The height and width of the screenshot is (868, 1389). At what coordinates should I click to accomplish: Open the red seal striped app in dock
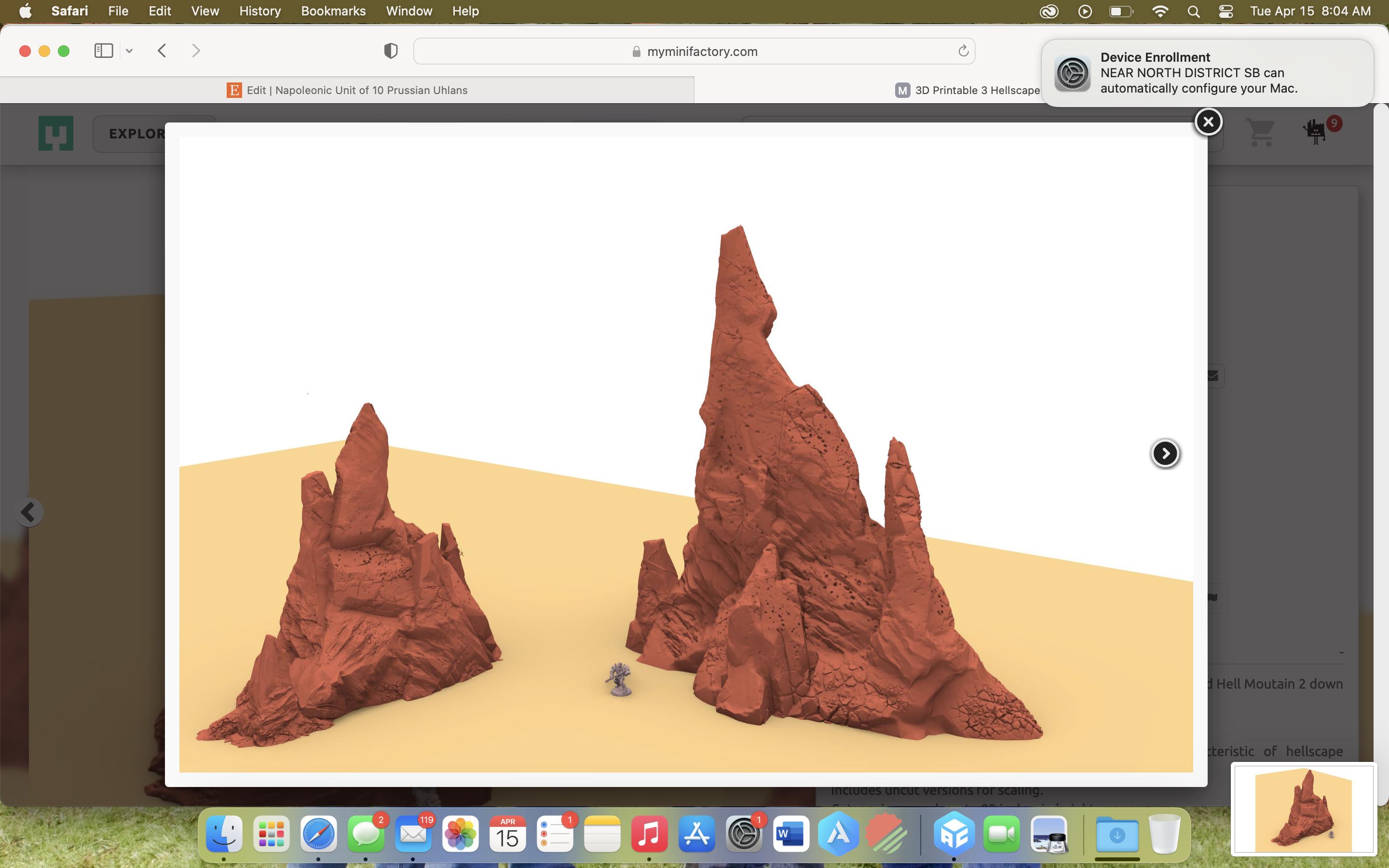pyautogui.click(x=885, y=833)
